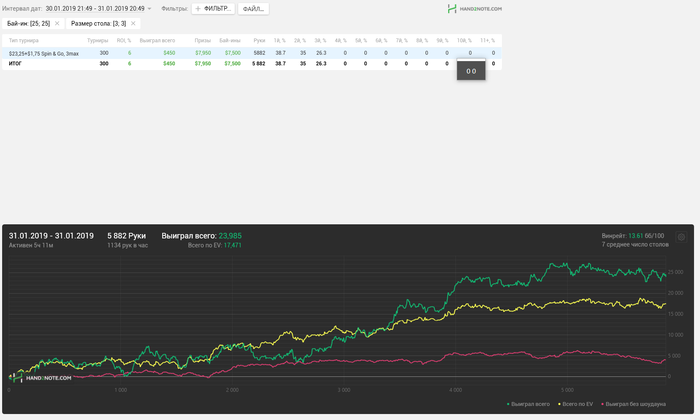The height and width of the screenshot is (420, 700).
Task: Click the Выиграл всего 23,985 graph total
Action: click(x=201, y=236)
